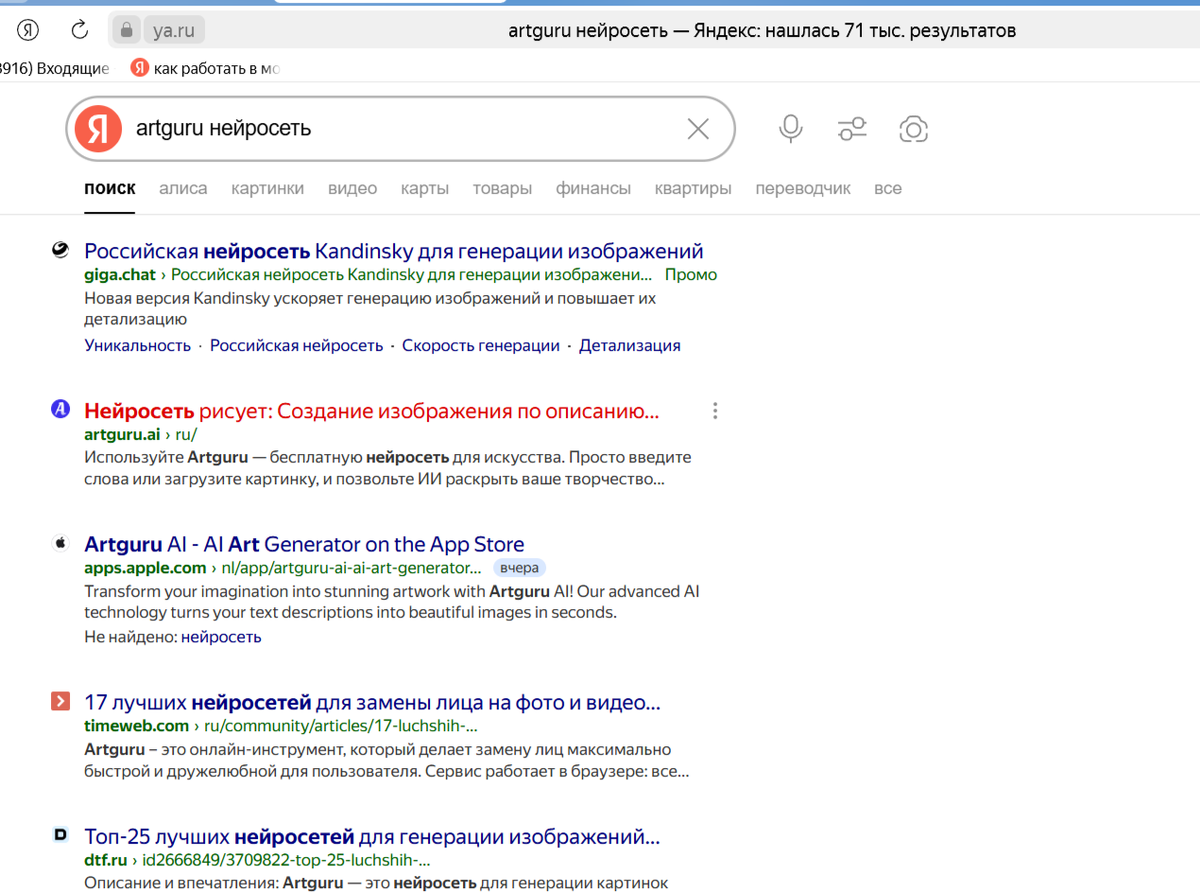Click Apple favicon of App Store result
This screenshot has height=892, width=1200.
[60, 543]
